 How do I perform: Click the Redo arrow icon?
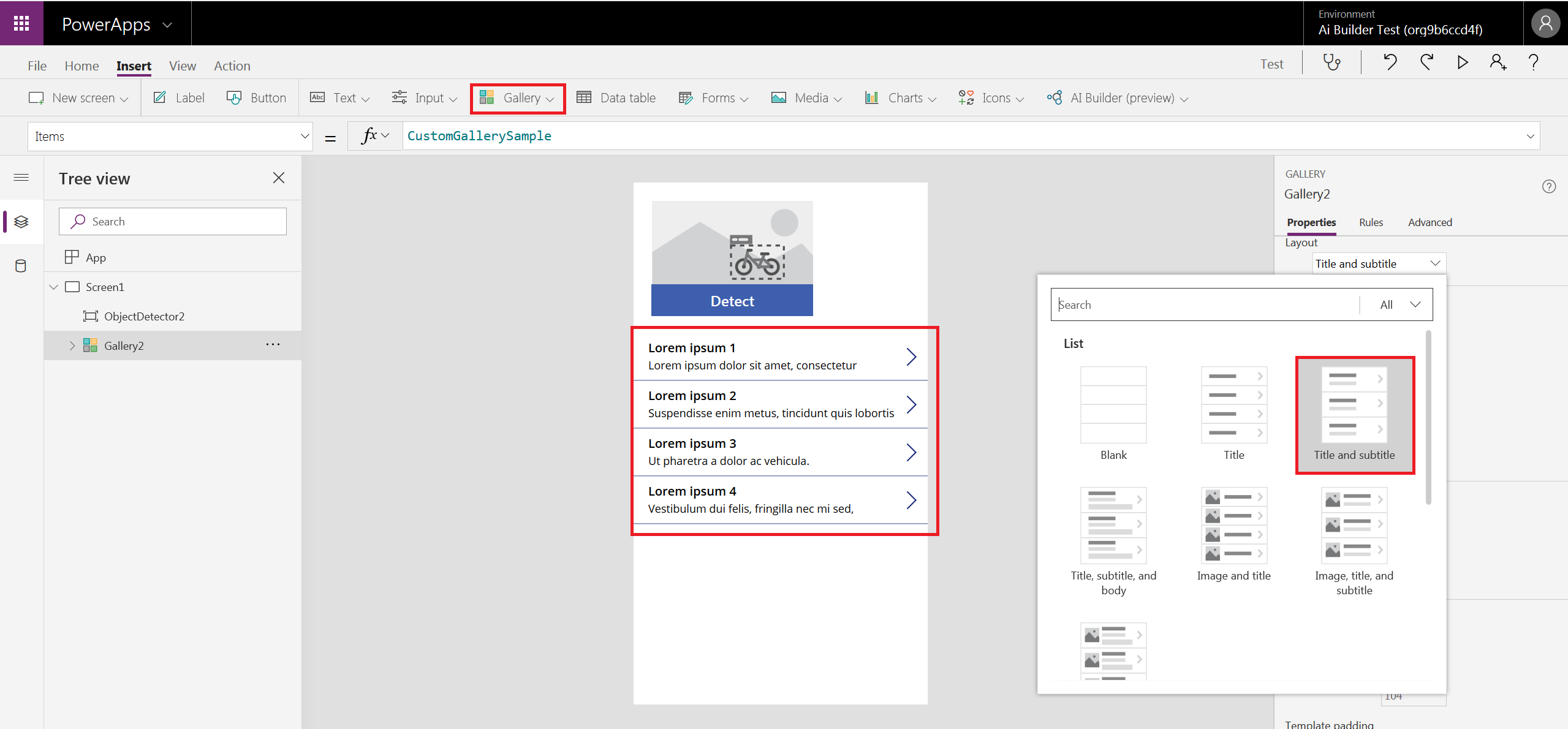(x=1426, y=62)
